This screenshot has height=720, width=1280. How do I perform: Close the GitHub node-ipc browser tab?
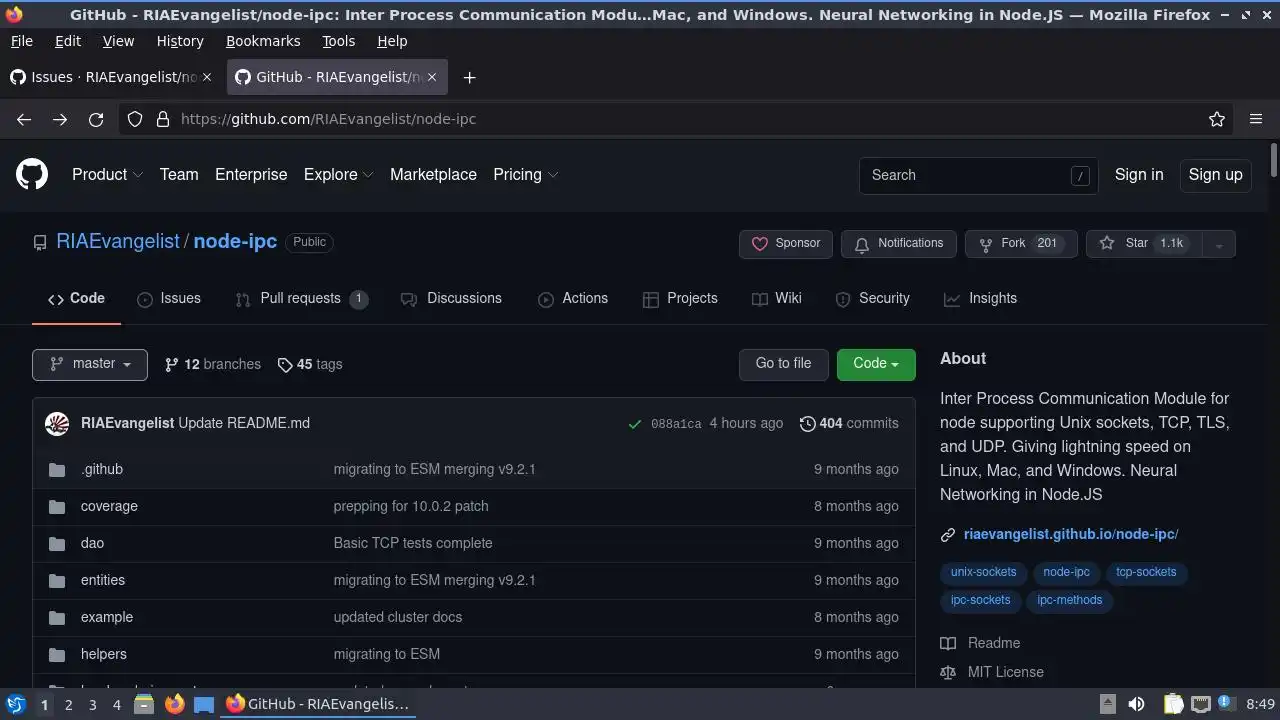tap(431, 77)
